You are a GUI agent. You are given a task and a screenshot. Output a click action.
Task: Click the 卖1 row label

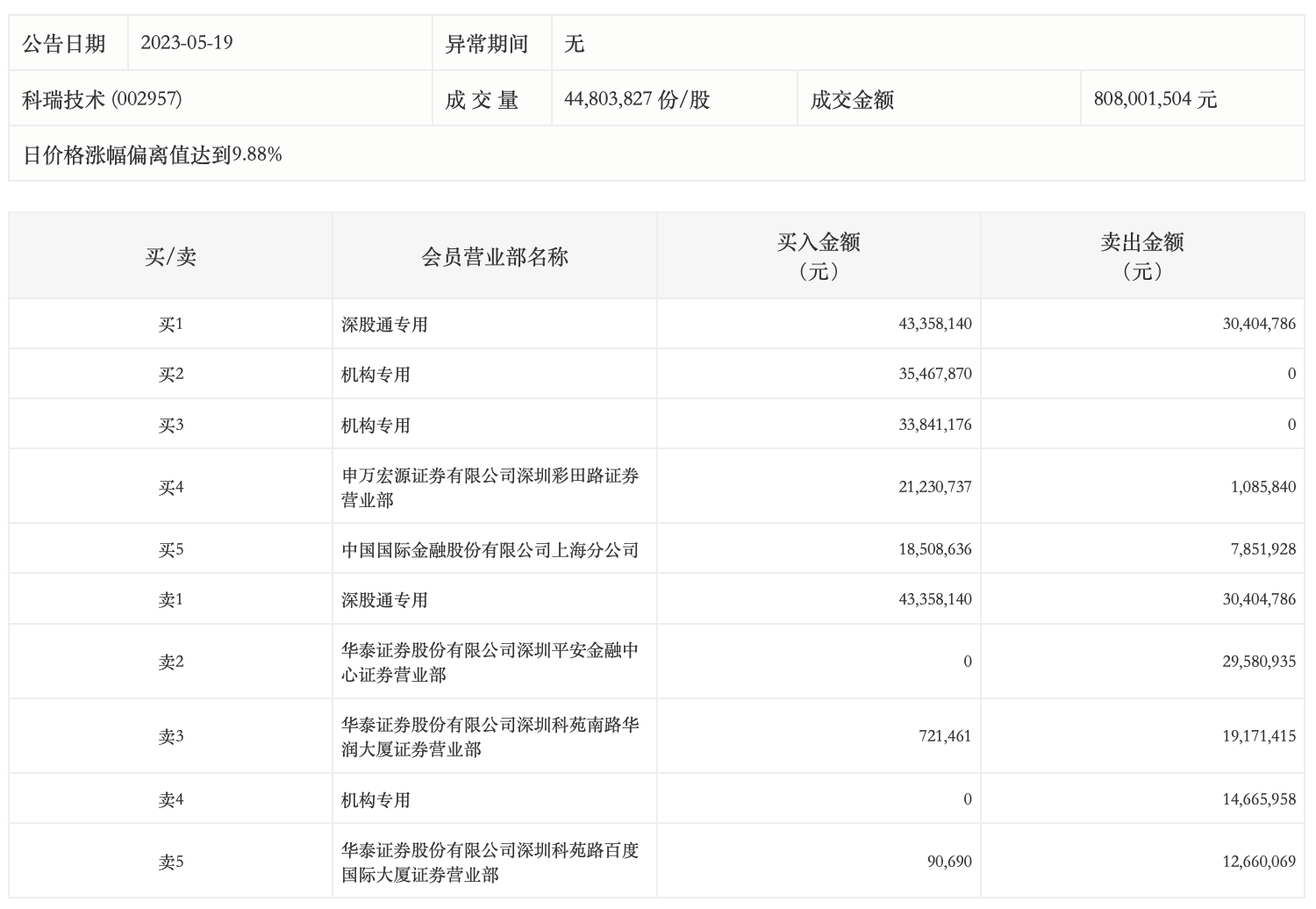171,600
